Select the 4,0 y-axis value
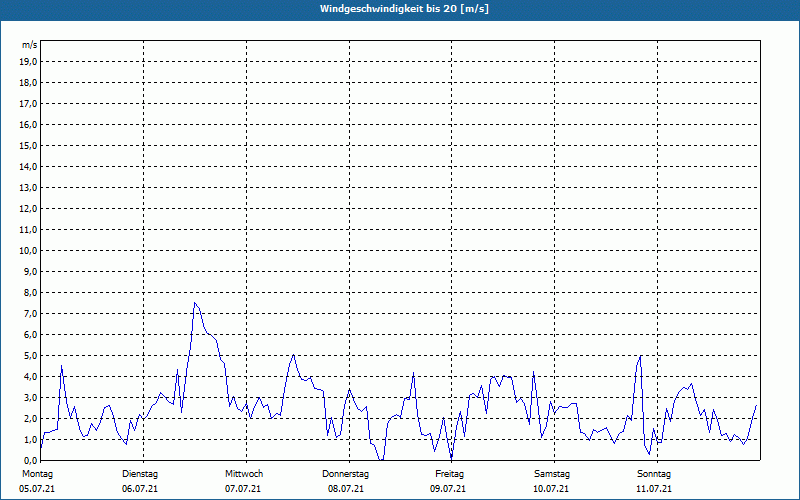 pos(29,377)
